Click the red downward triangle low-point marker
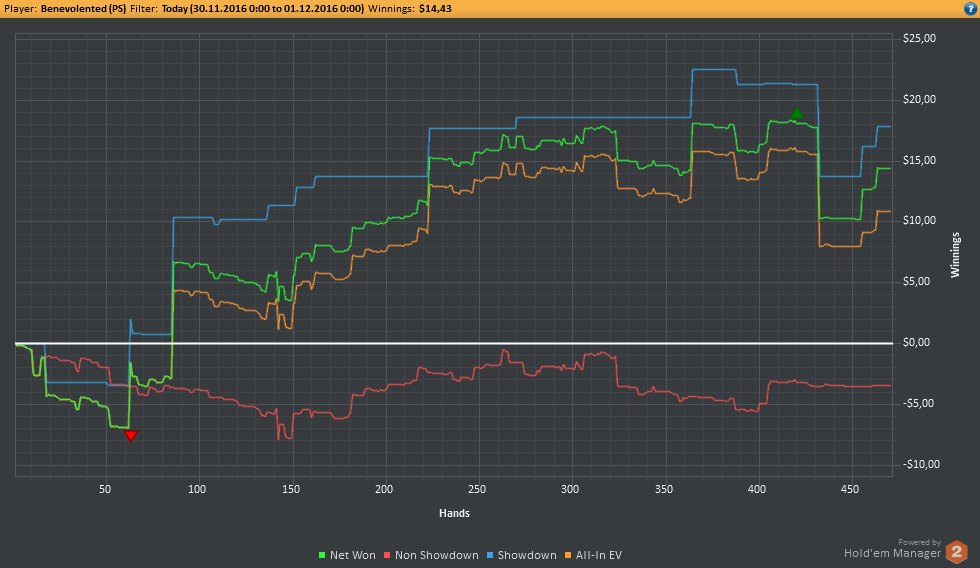The image size is (980, 568). [x=130, y=435]
